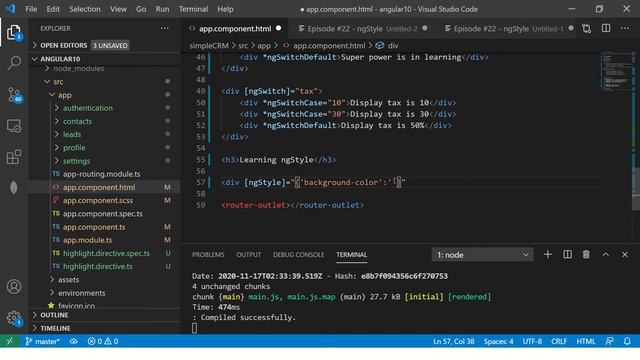
Task: Open the Extensions view icon
Action: coord(14,157)
